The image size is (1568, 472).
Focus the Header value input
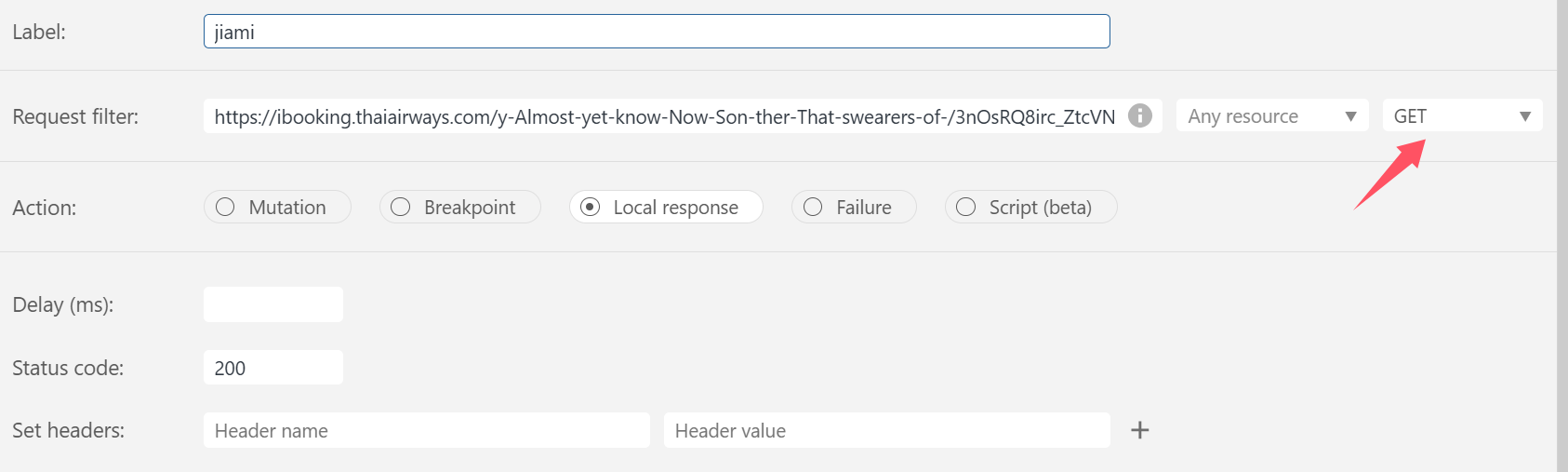pos(885,430)
